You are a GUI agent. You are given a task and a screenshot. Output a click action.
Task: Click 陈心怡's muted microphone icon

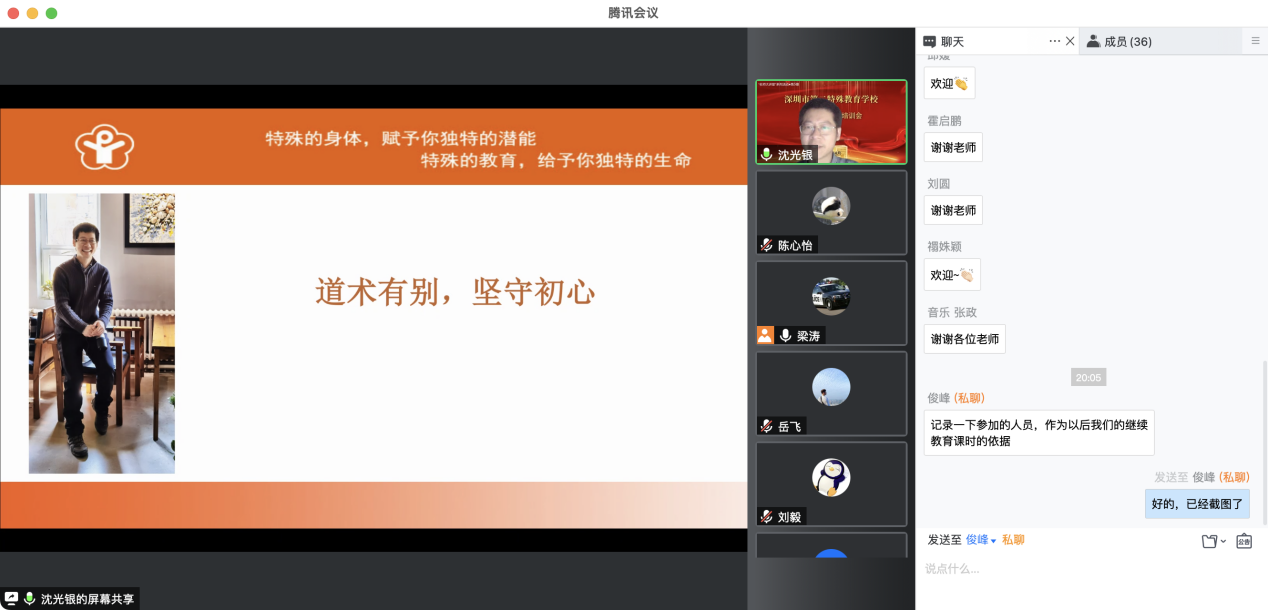pos(767,245)
